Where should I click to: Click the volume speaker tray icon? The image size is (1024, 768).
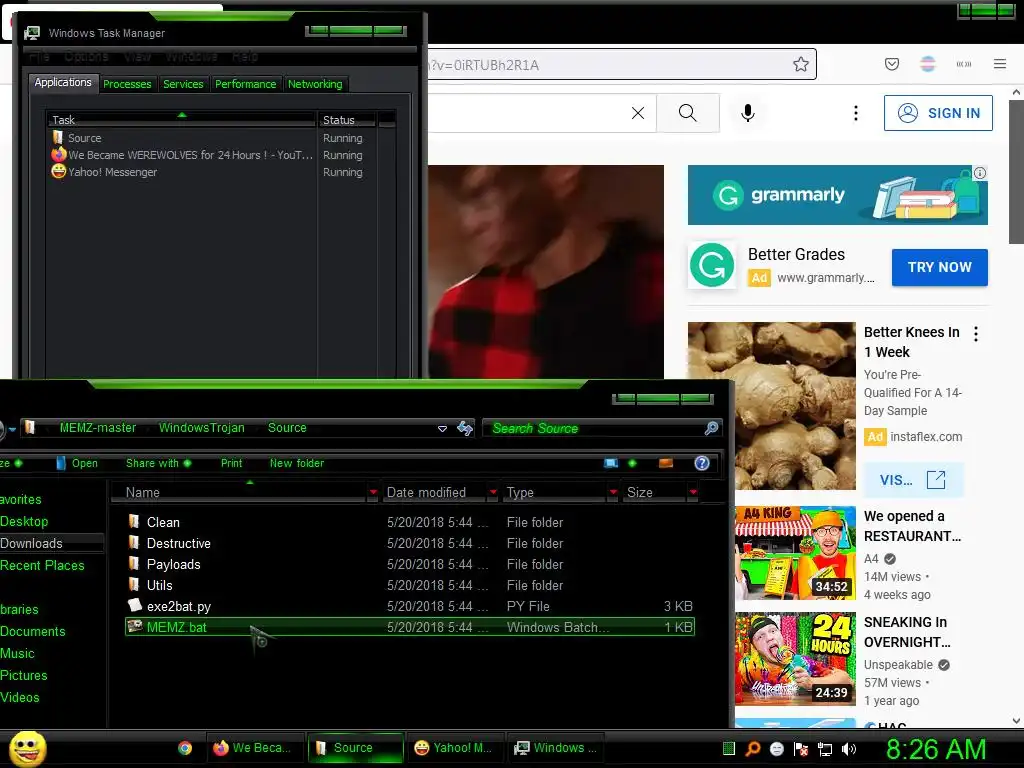coord(849,749)
